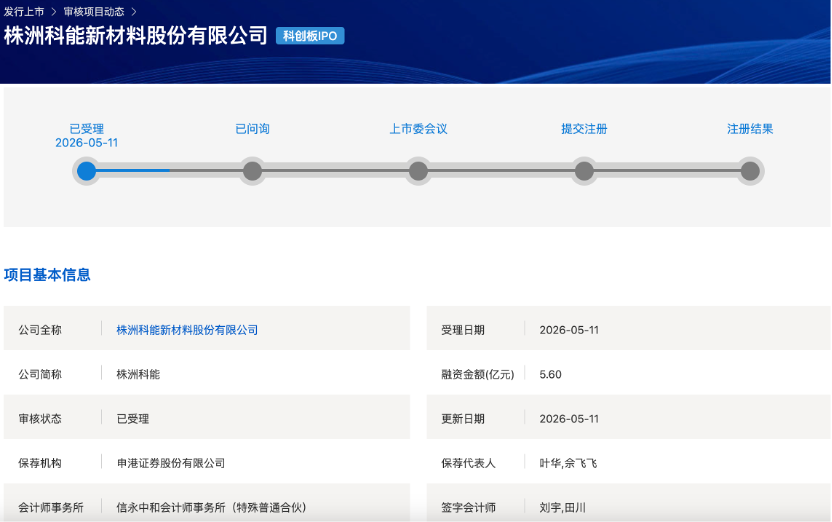The image size is (832, 522).
Task: Click the 2026-05-11 date under 已受理 stage
Action: coord(86,143)
